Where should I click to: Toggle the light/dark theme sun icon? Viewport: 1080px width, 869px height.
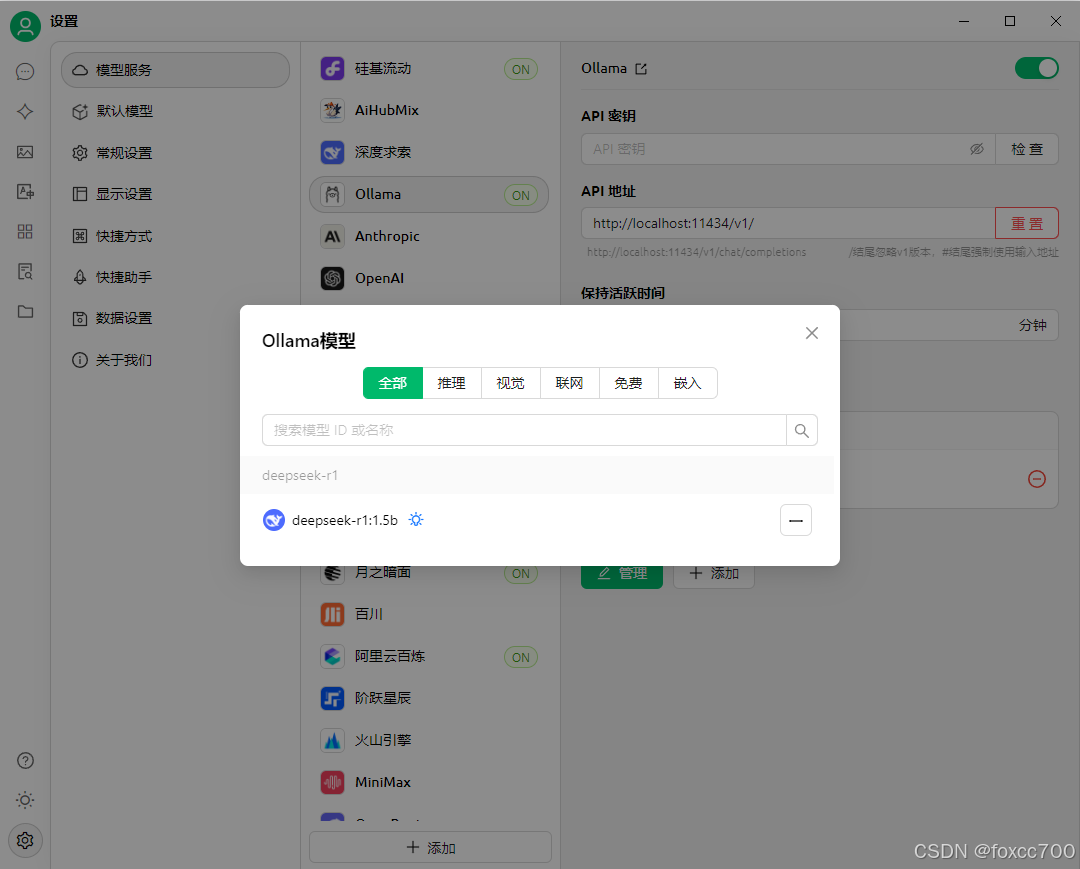tap(25, 800)
